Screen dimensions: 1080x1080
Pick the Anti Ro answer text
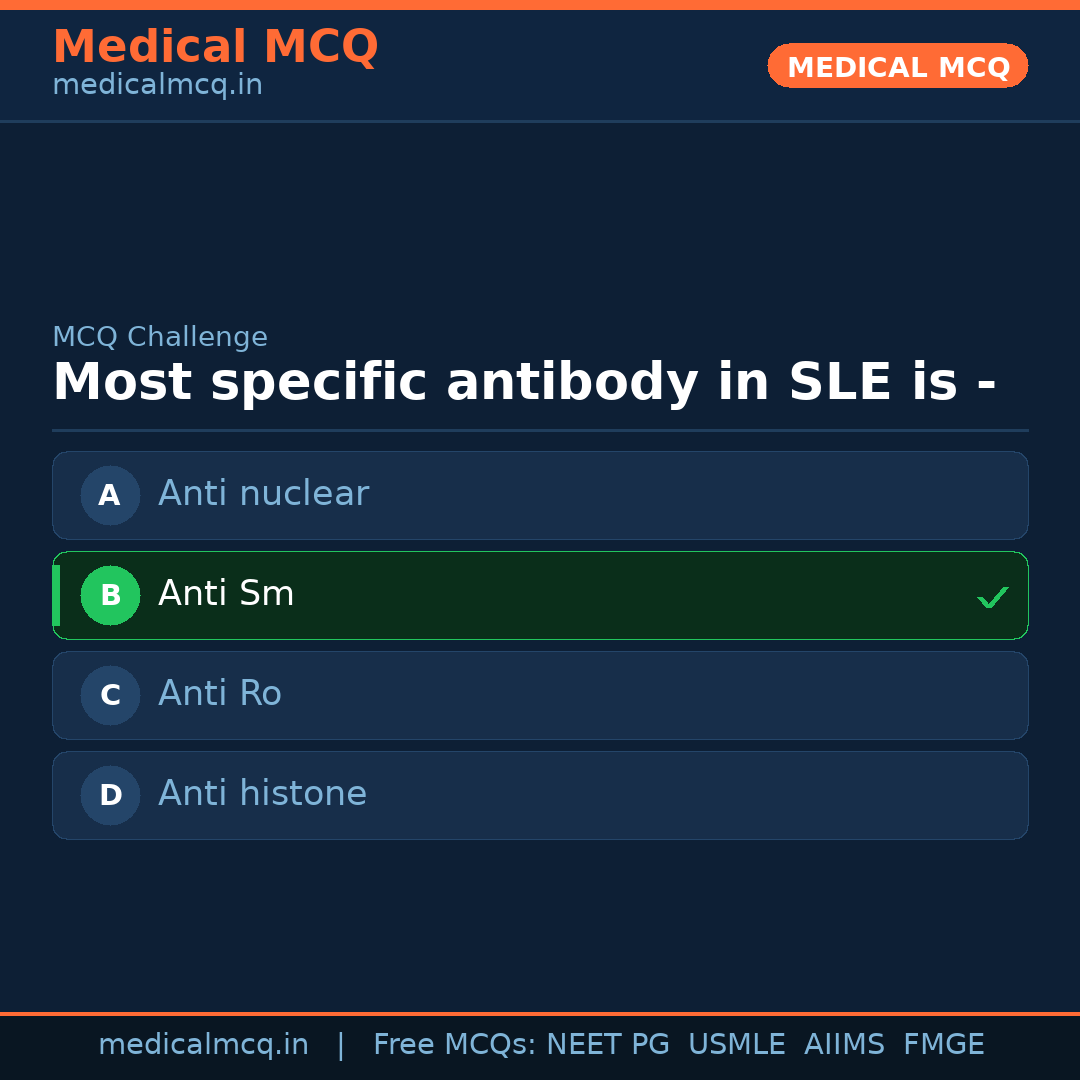pos(220,694)
